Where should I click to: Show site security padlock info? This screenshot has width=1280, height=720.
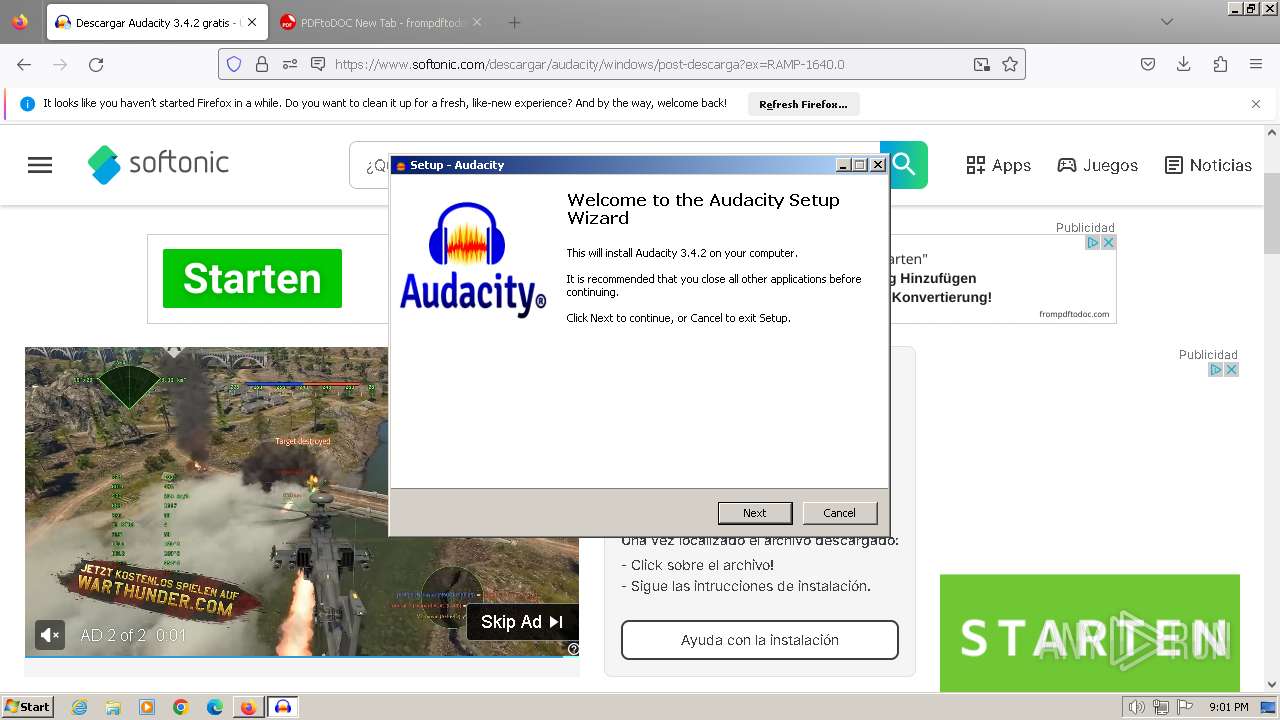coord(262,64)
